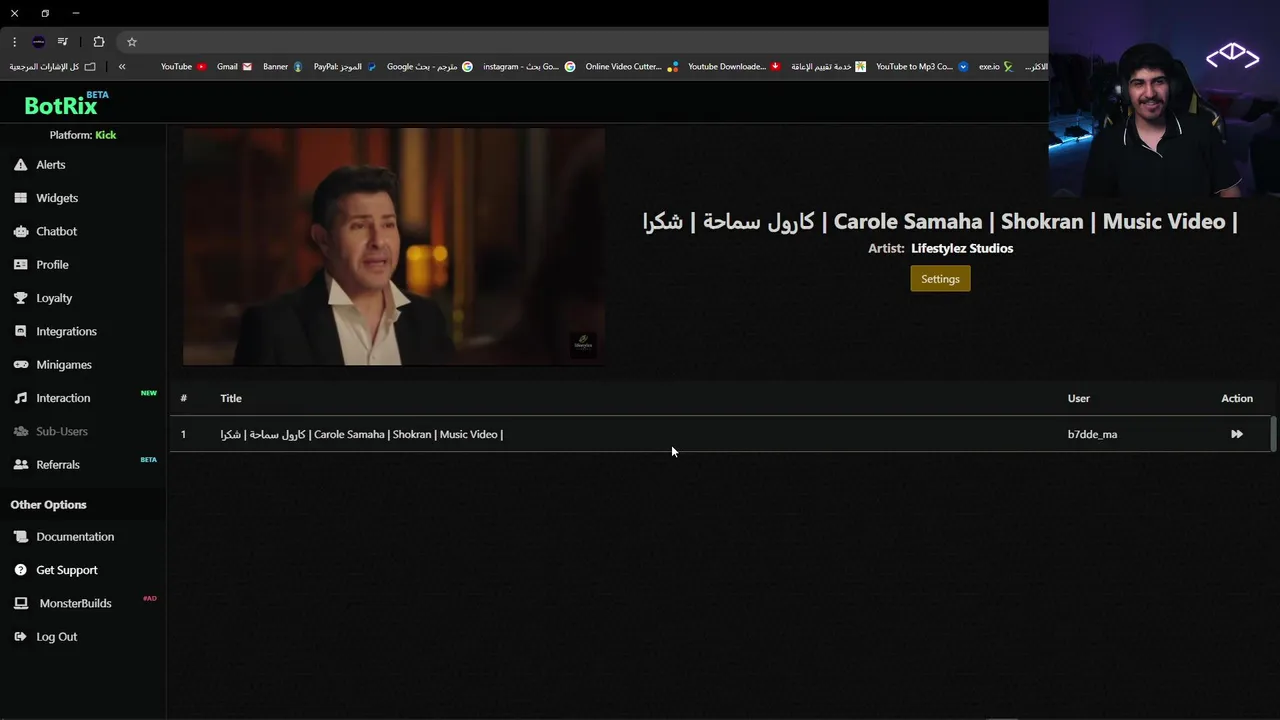Click the User column header
This screenshot has width=1280, height=720.
1078,398
